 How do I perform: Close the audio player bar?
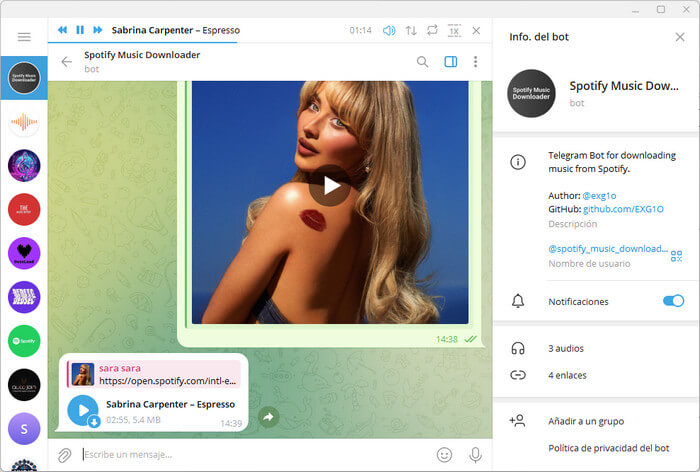click(476, 30)
